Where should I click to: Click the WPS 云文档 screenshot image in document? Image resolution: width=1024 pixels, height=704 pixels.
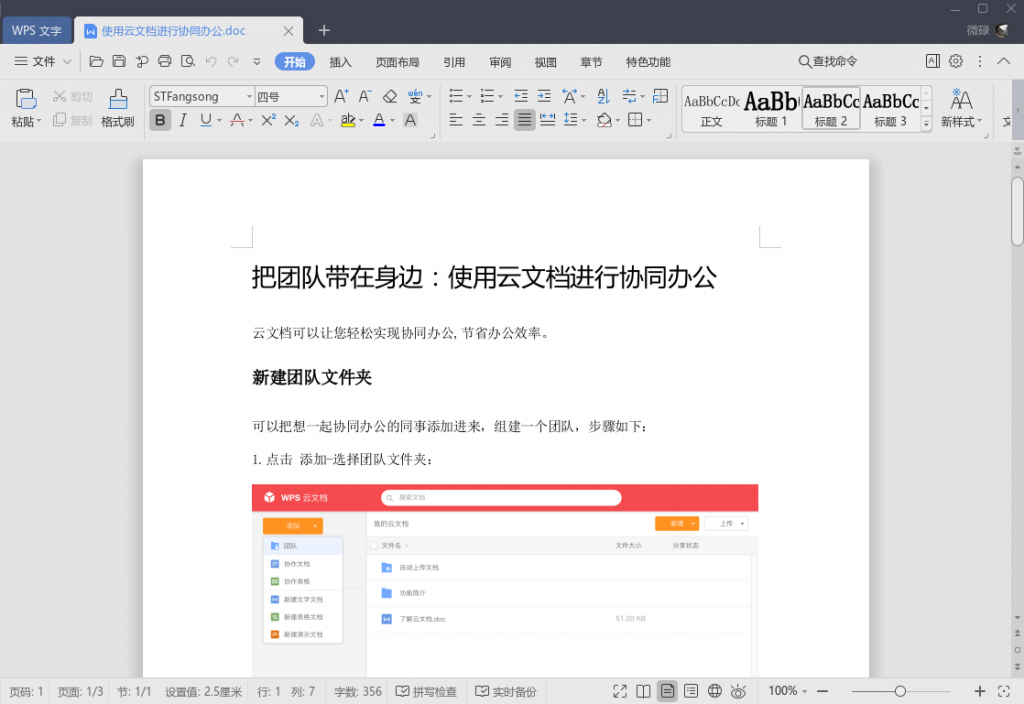click(505, 580)
